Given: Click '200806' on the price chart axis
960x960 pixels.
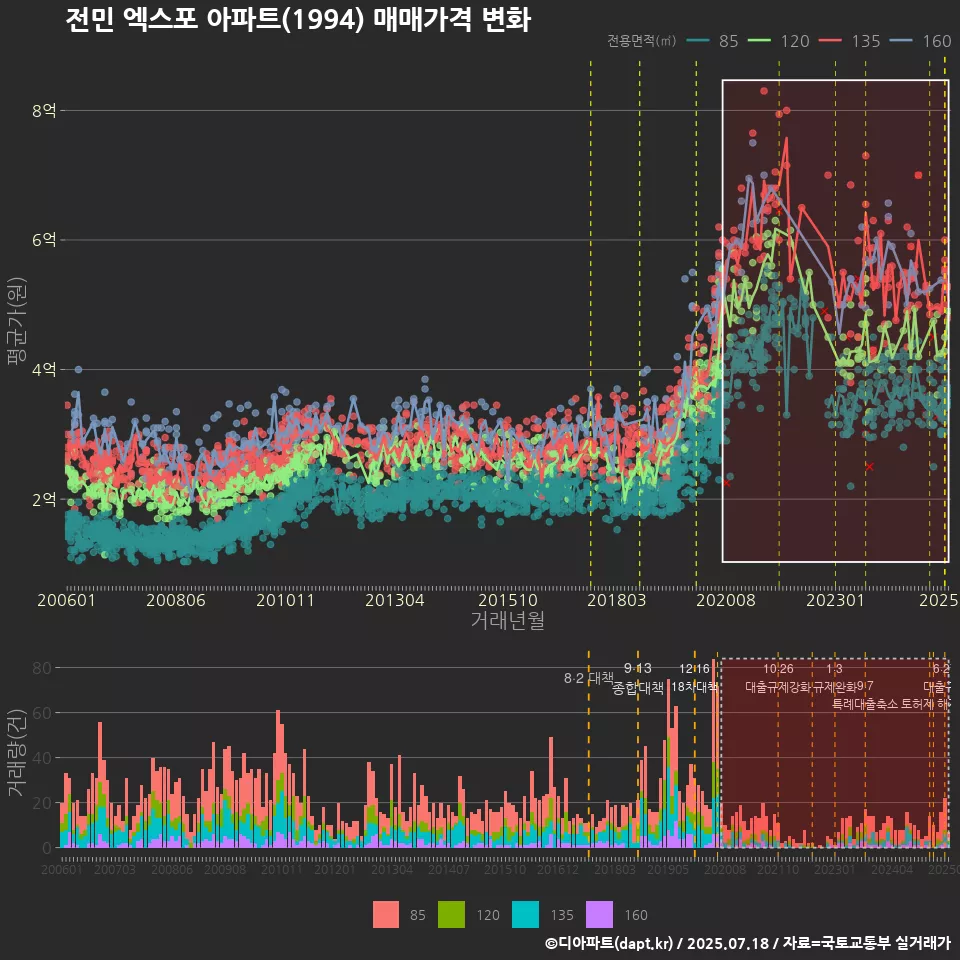Looking at the screenshot, I should (x=176, y=600).
